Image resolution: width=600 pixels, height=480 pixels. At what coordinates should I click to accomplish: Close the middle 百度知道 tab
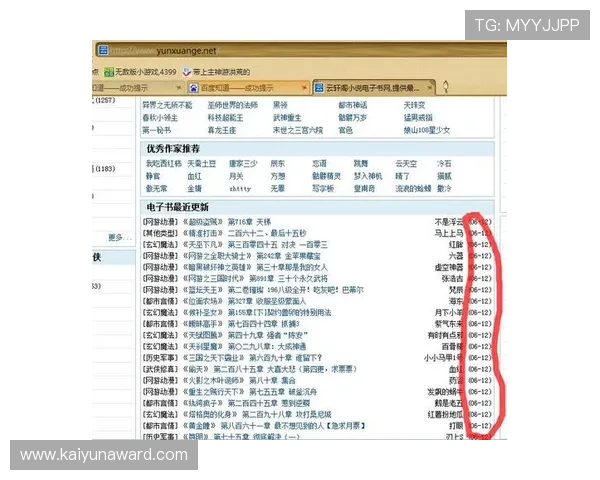[304, 88]
